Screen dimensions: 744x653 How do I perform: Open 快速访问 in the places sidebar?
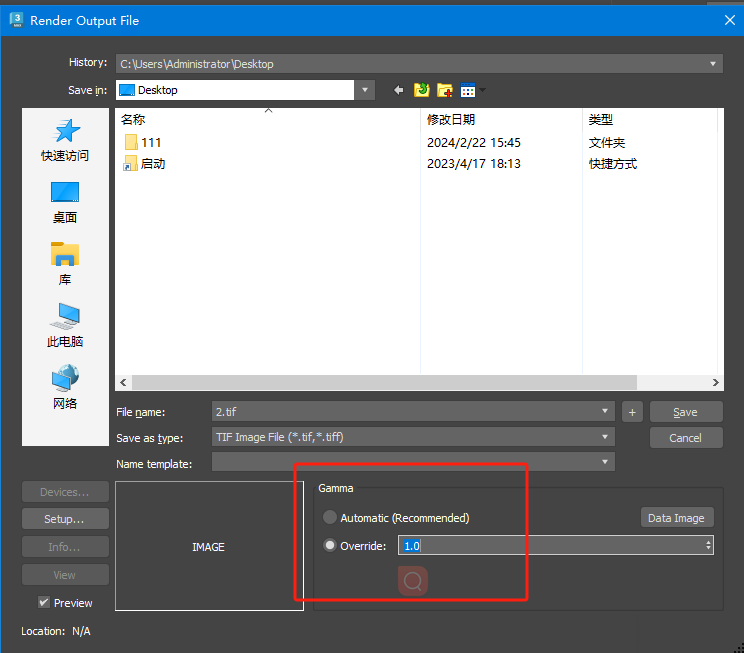65,140
